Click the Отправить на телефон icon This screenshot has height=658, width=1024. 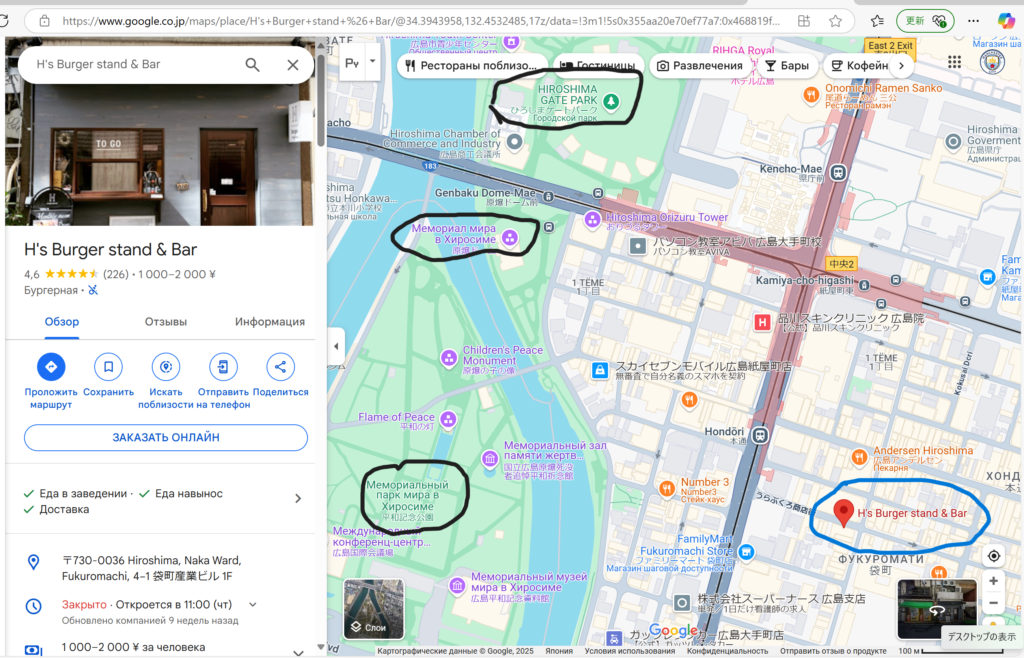tap(223, 367)
